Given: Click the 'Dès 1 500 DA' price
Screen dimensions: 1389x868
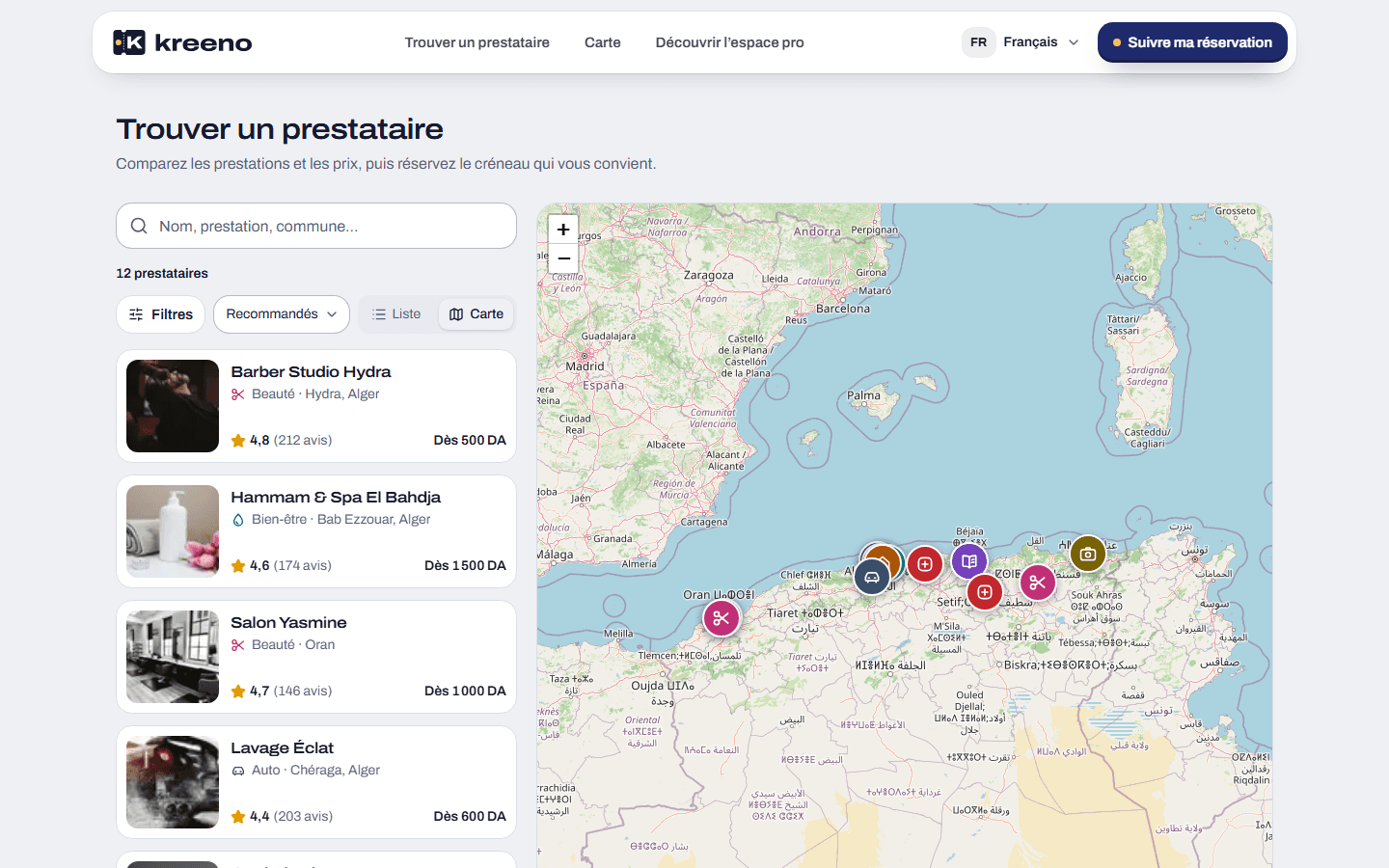Looking at the screenshot, I should (x=465, y=565).
